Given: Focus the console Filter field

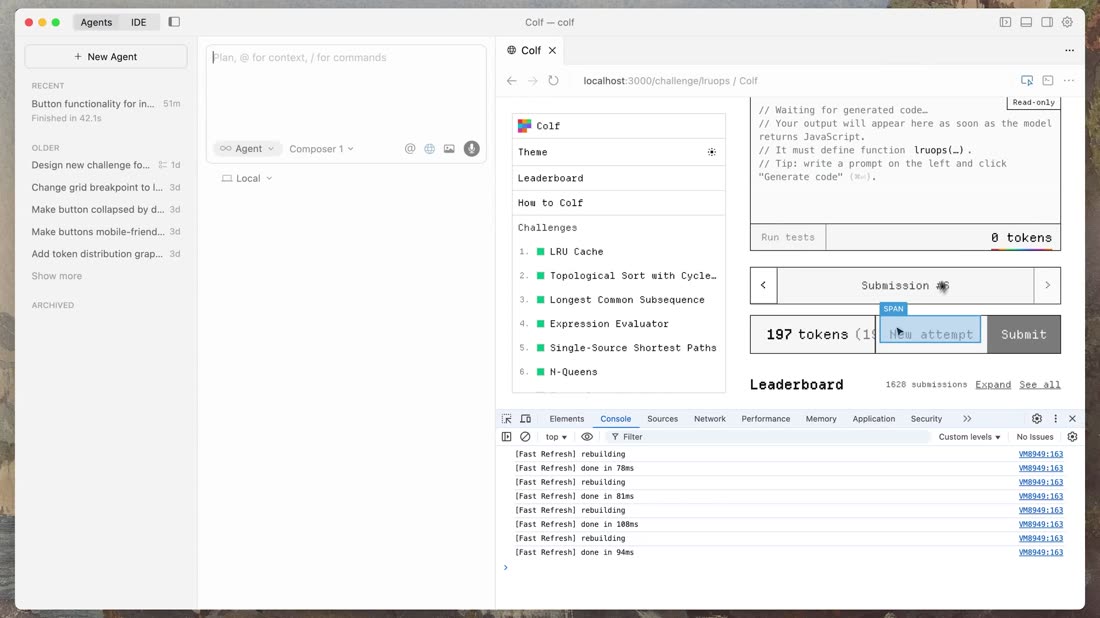Looking at the screenshot, I should [766, 436].
